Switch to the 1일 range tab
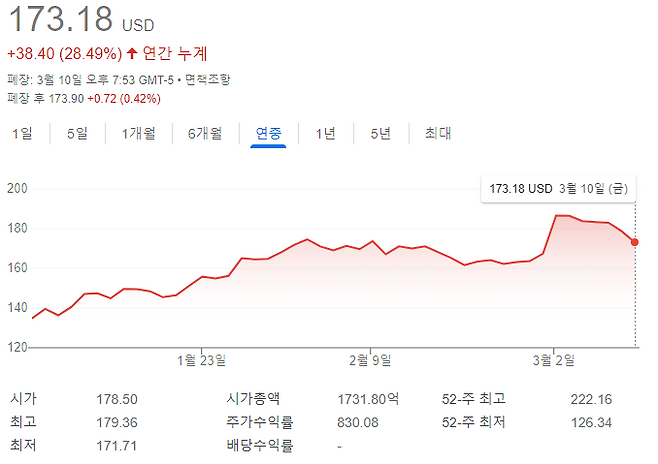The height and width of the screenshot is (464, 658). click(x=22, y=133)
